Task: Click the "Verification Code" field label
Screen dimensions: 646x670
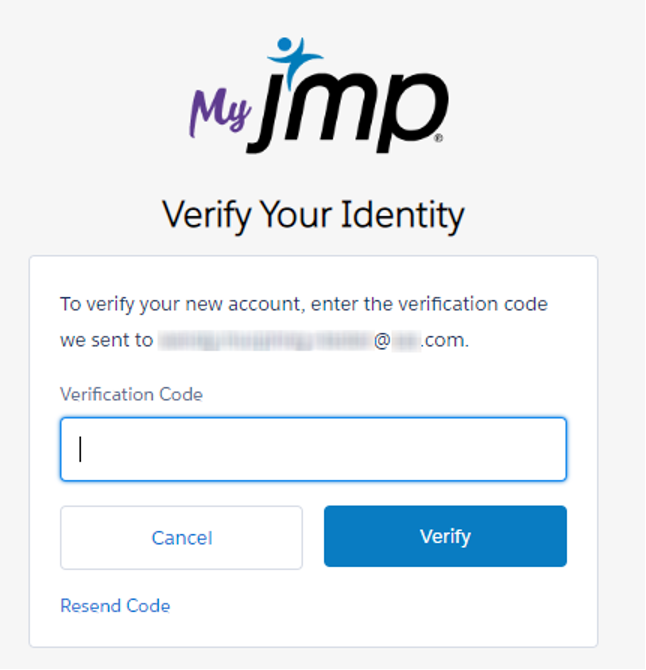Action: click(131, 394)
